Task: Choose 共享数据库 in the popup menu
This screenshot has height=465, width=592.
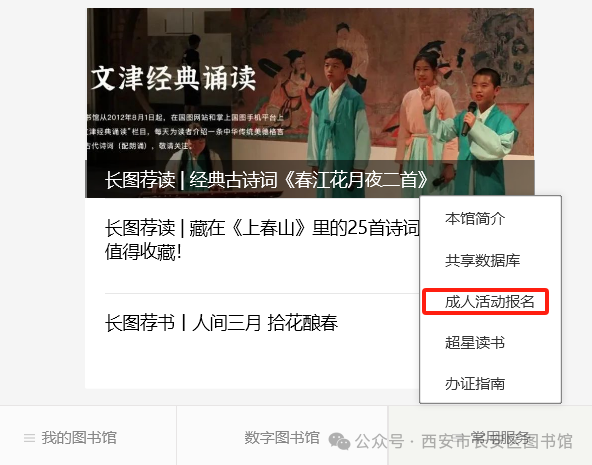Action: point(483,260)
